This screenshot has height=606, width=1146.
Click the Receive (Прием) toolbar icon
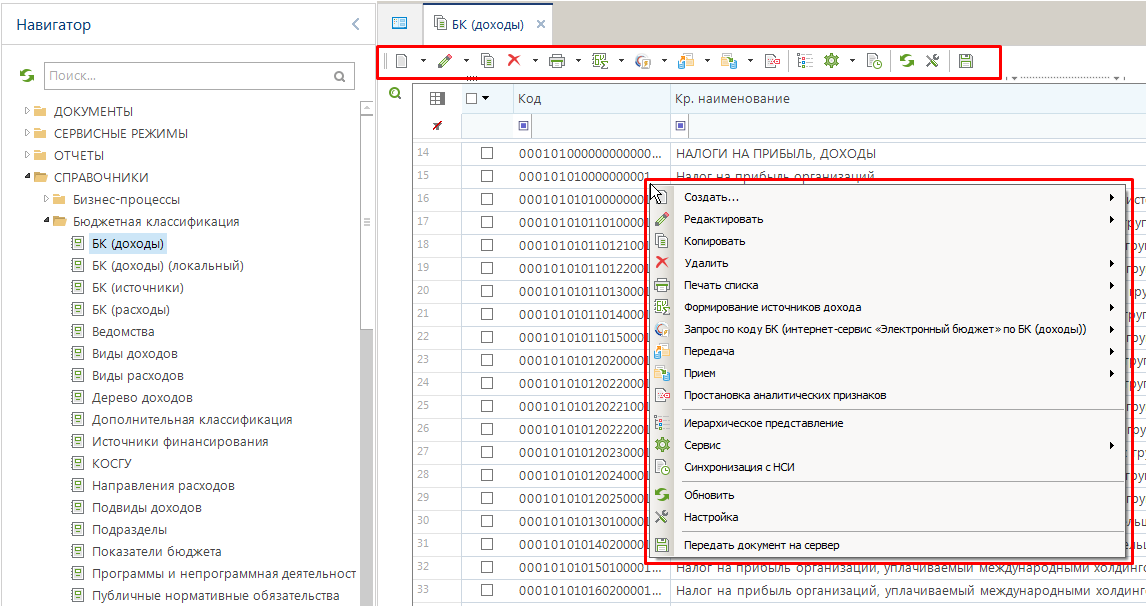pyautogui.click(x=729, y=61)
